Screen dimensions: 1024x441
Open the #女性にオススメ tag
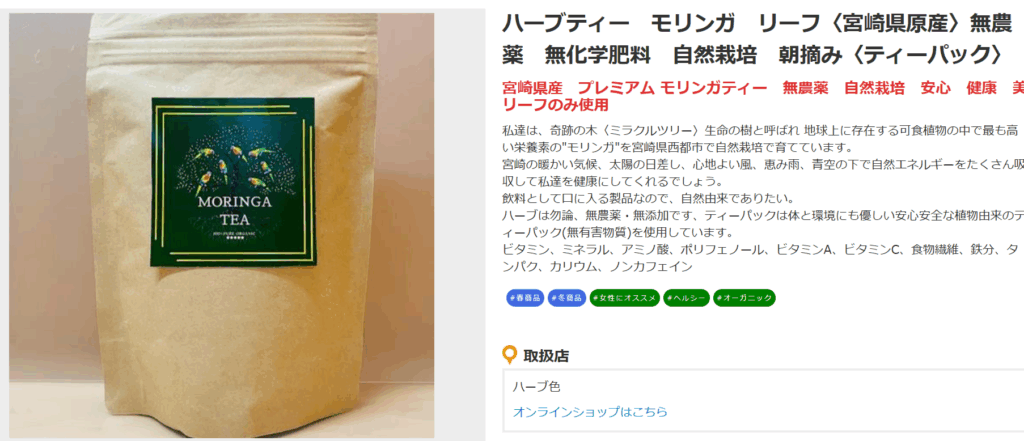[x=625, y=298]
